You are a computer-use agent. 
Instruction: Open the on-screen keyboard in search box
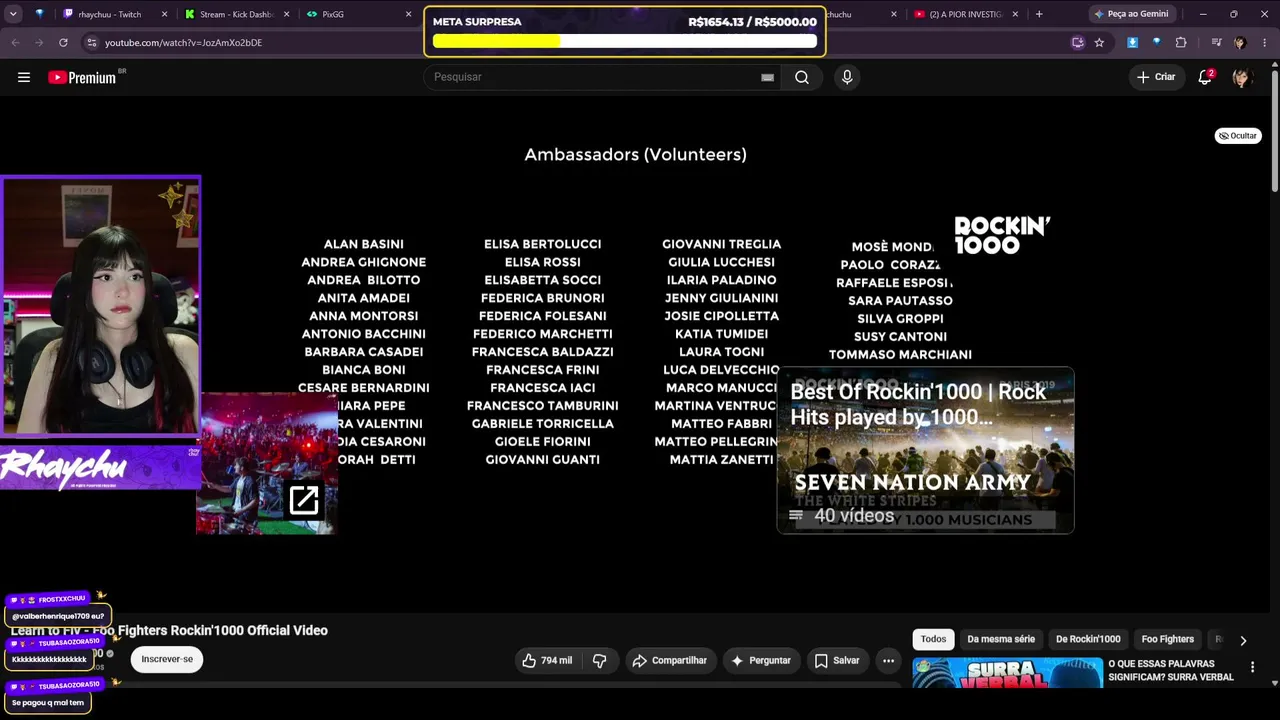coord(767,77)
